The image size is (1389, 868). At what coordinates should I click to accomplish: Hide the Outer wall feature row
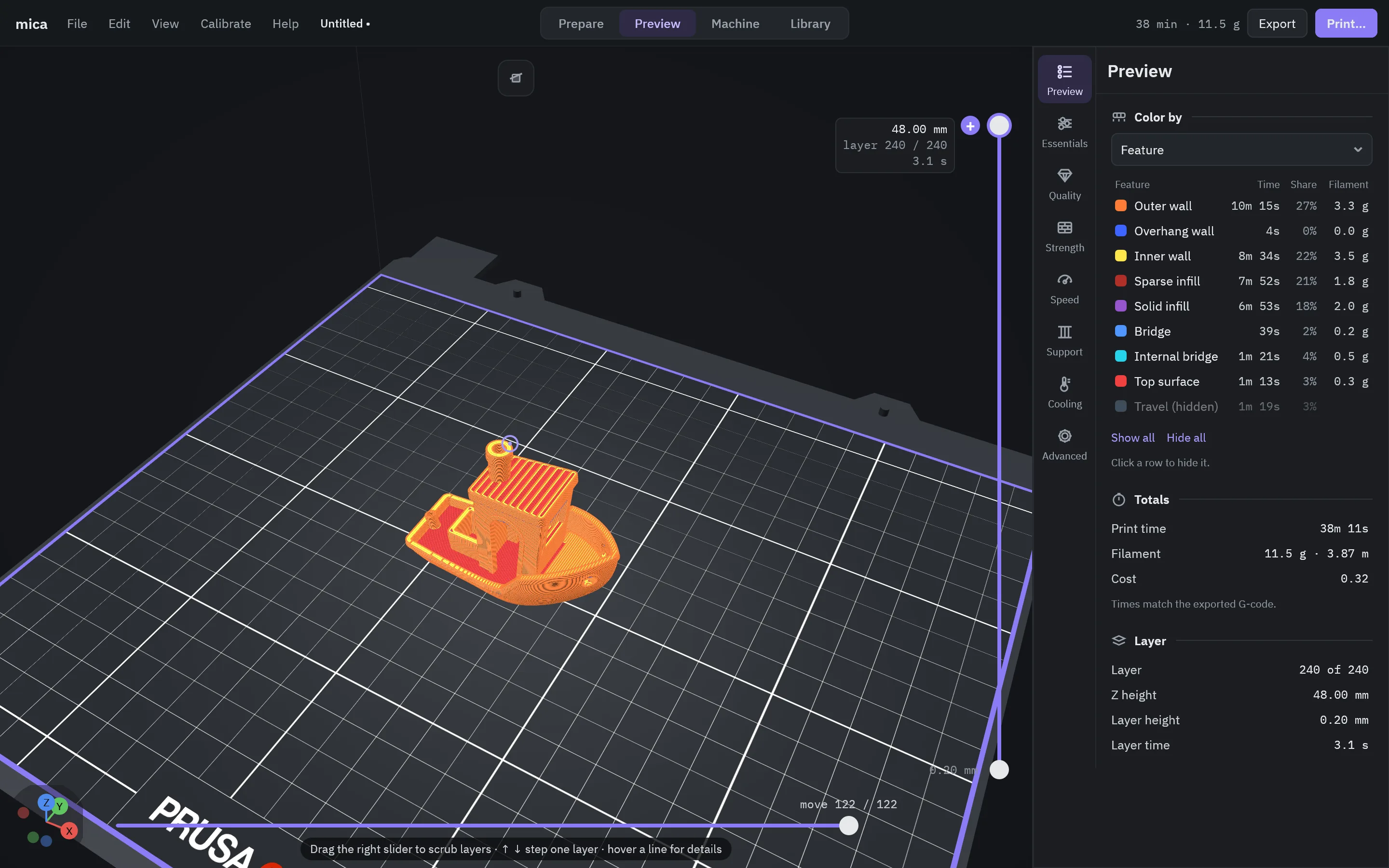coord(1241,205)
